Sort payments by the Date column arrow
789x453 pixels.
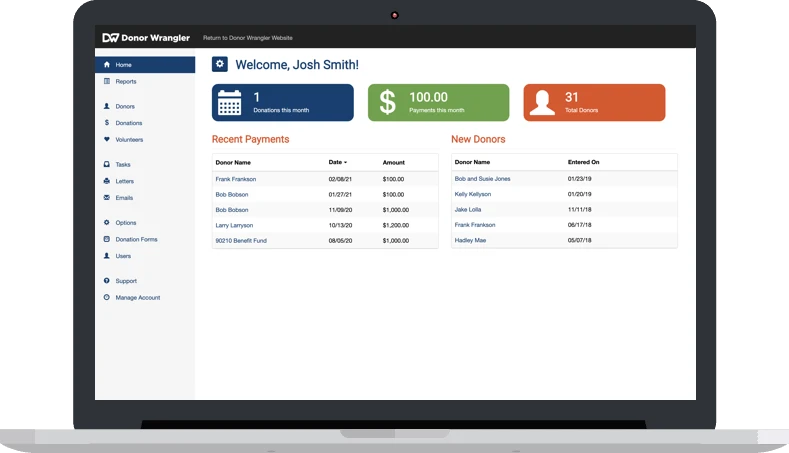[346, 162]
